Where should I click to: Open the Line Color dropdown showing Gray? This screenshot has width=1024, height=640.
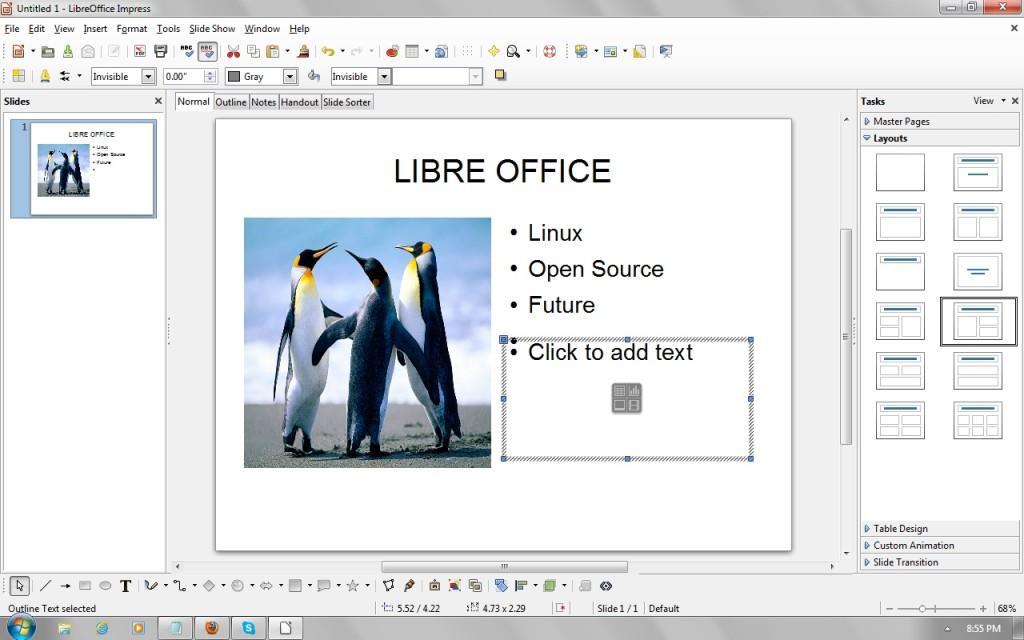(261, 76)
